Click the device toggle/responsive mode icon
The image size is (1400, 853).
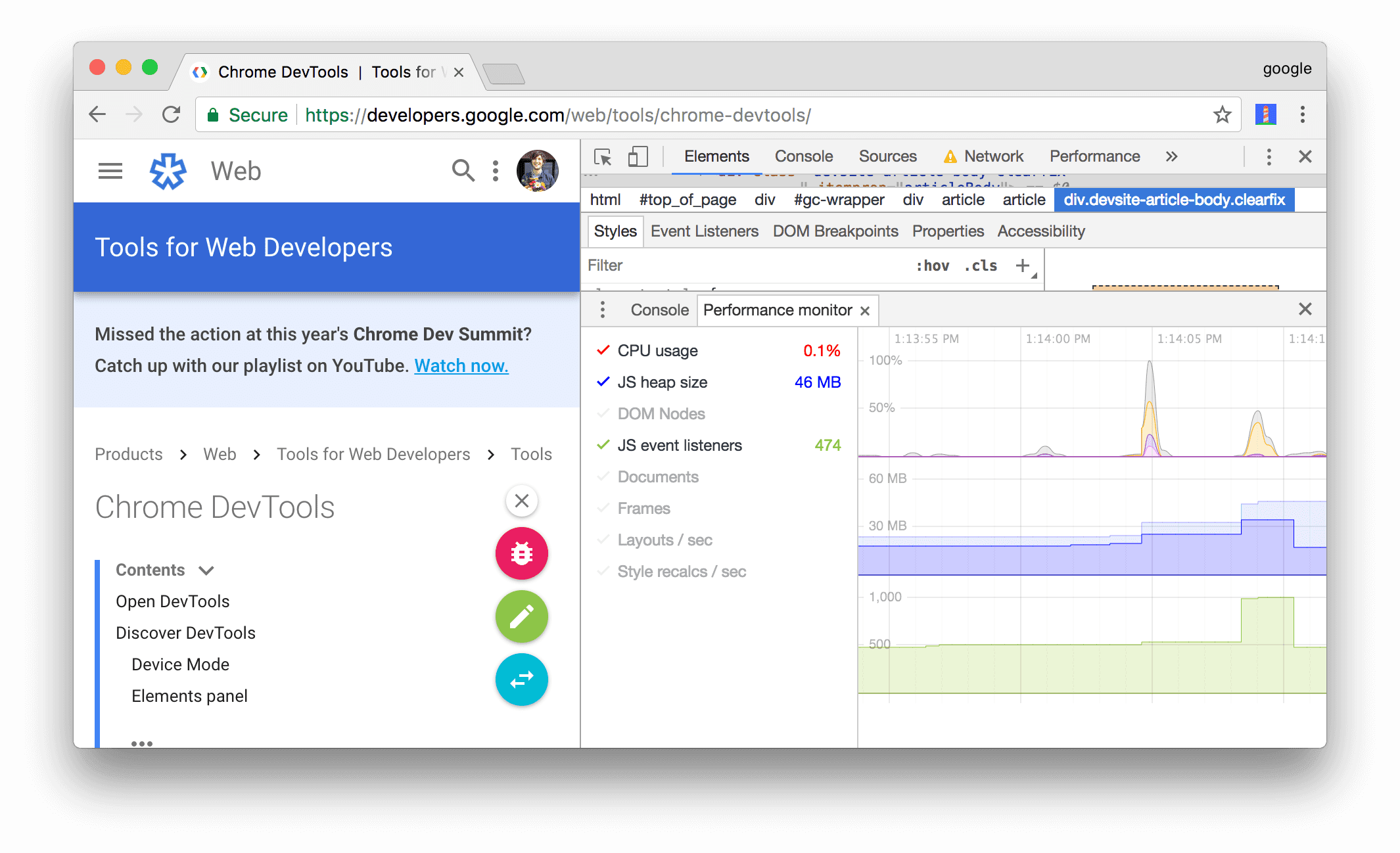click(x=637, y=158)
